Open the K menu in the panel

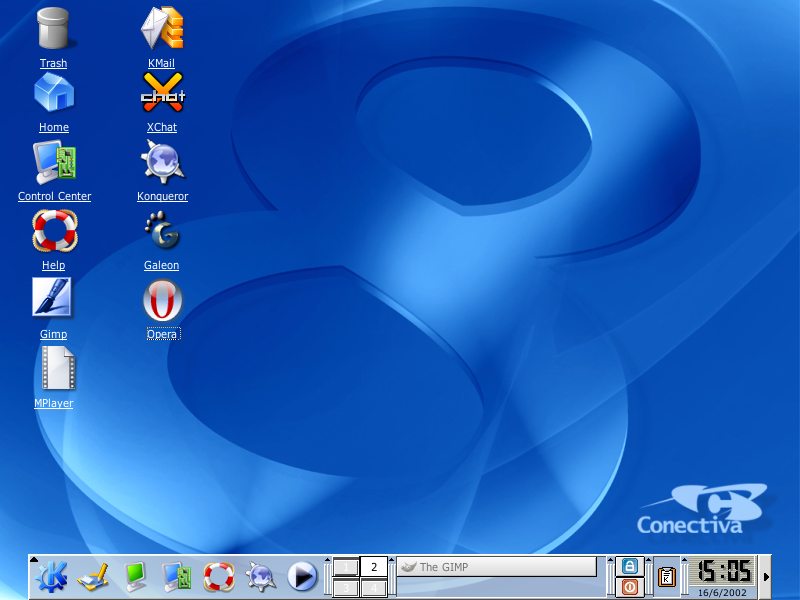tap(51, 577)
